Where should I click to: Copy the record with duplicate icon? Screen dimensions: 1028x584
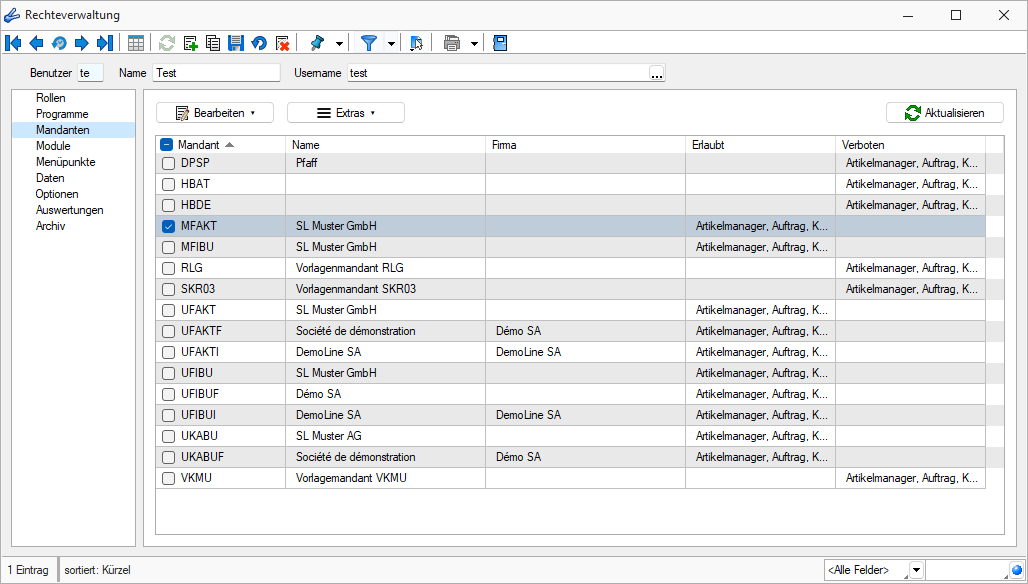(213, 43)
